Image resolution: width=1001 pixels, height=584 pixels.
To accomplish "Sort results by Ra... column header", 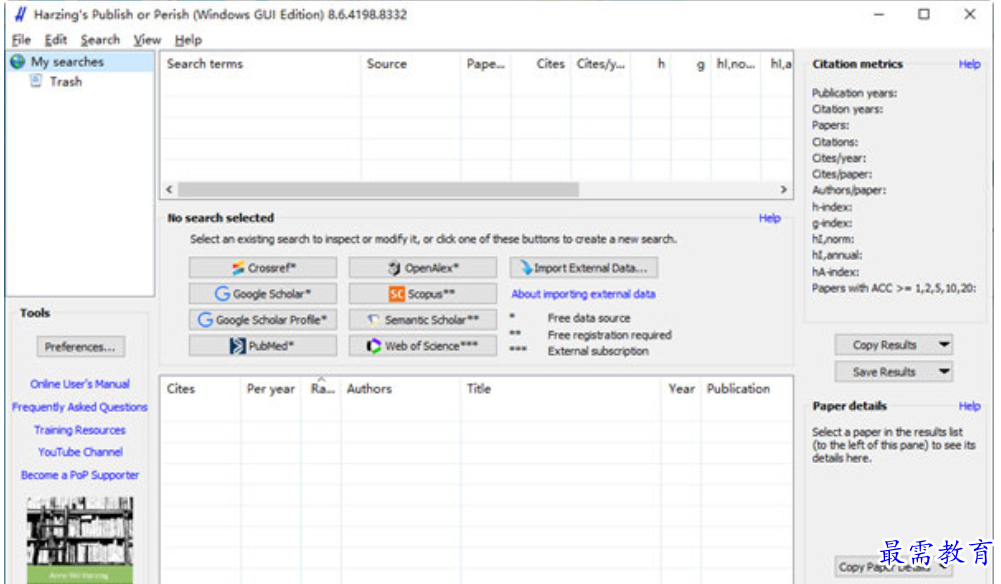I will point(321,389).
